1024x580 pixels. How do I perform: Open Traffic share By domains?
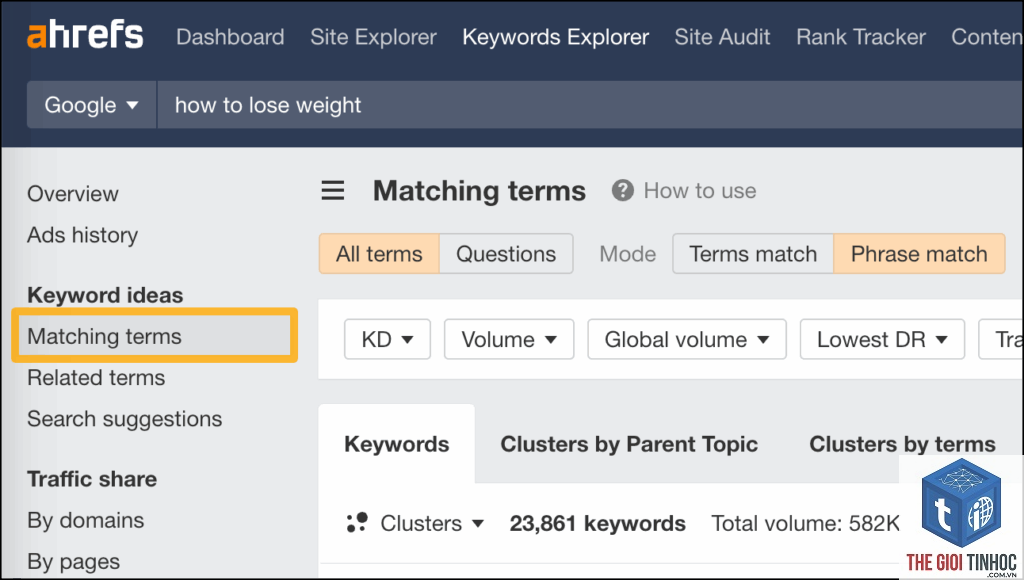click(x=86, y=521)
